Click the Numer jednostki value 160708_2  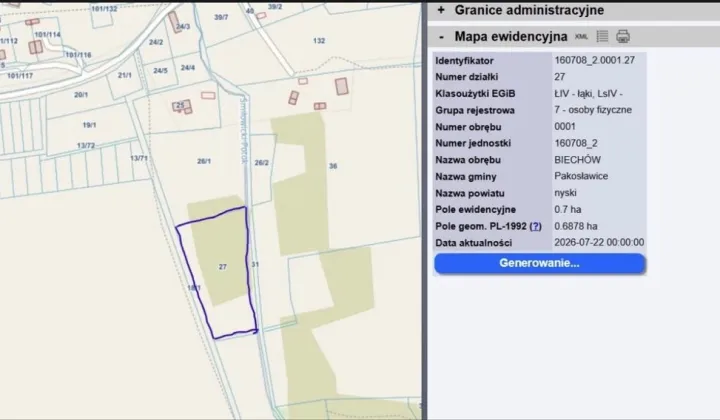(x=576, y=143)
